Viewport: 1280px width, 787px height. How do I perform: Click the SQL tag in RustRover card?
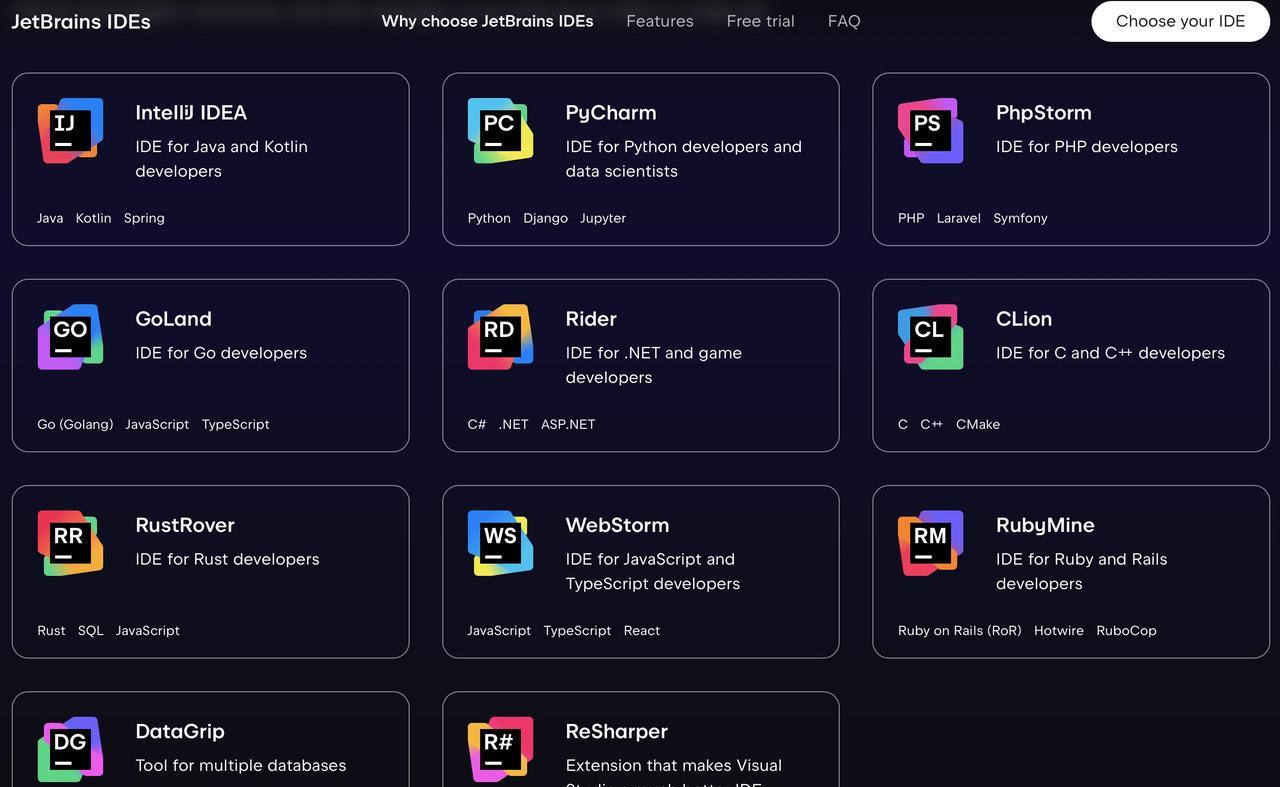pos(90,630)
